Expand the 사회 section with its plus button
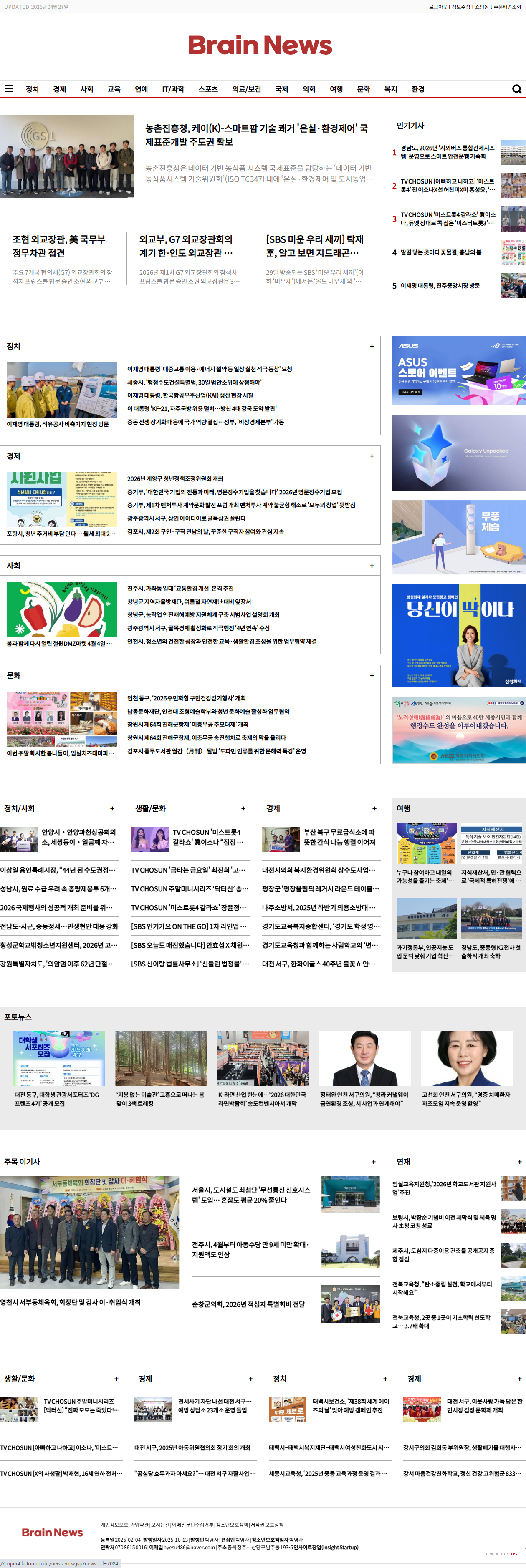The height and width of the screenshot is (1568, 526). (x=372, y=566)
